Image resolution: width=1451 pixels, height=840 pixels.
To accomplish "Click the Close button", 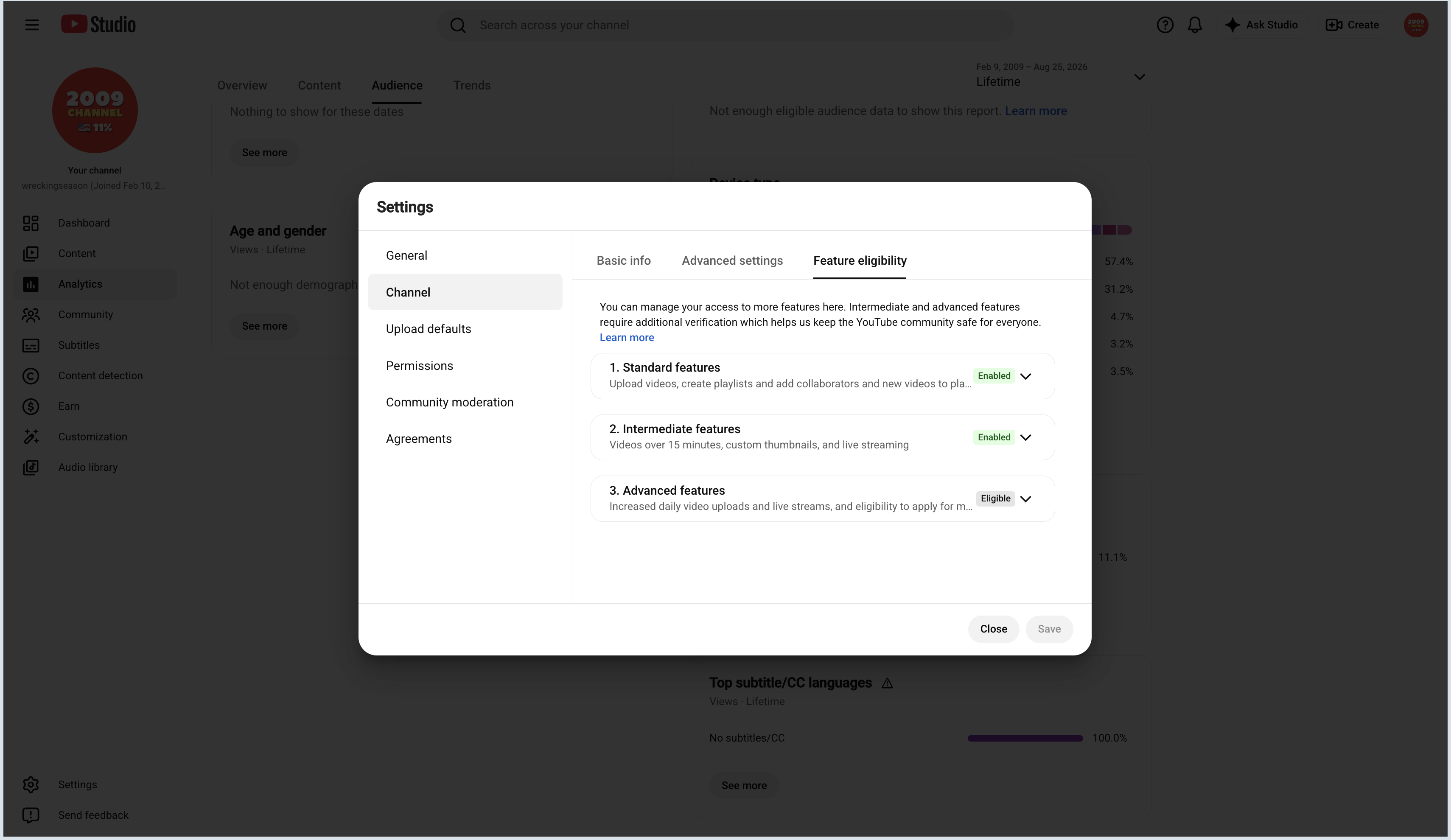I will (x=993, y=629).
